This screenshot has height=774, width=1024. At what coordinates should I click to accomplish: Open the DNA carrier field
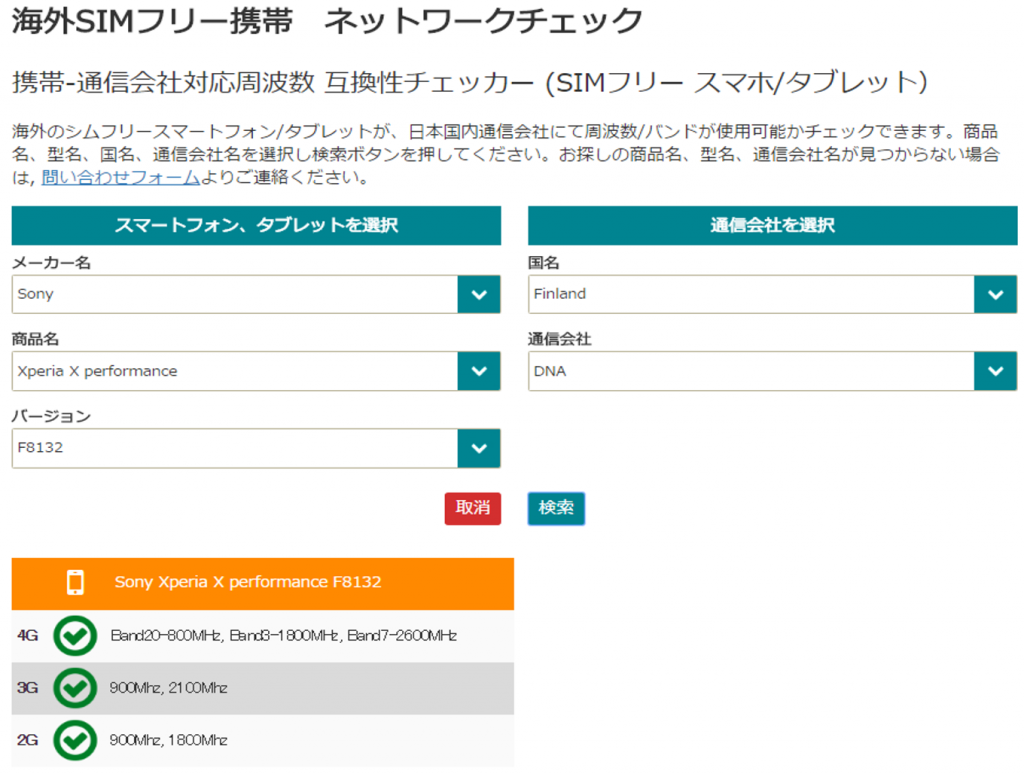click(773, 371)
